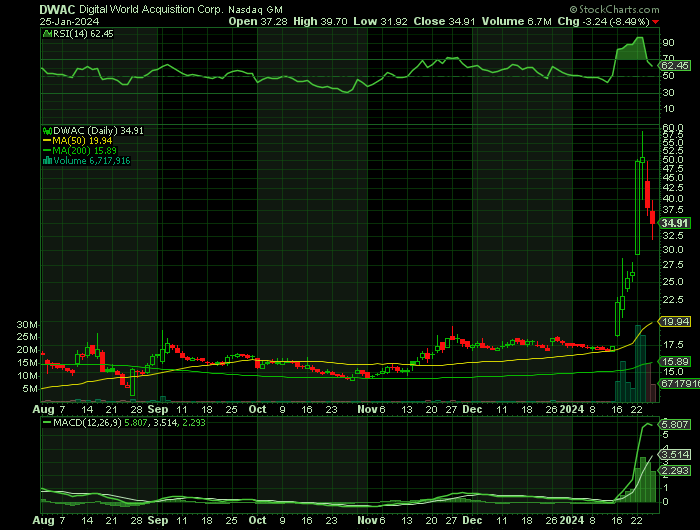Image resolution: width=700 pixels, height=530 pixels.
Task: Click the Volume 6.7M header value
Action: tap(516, 21)
